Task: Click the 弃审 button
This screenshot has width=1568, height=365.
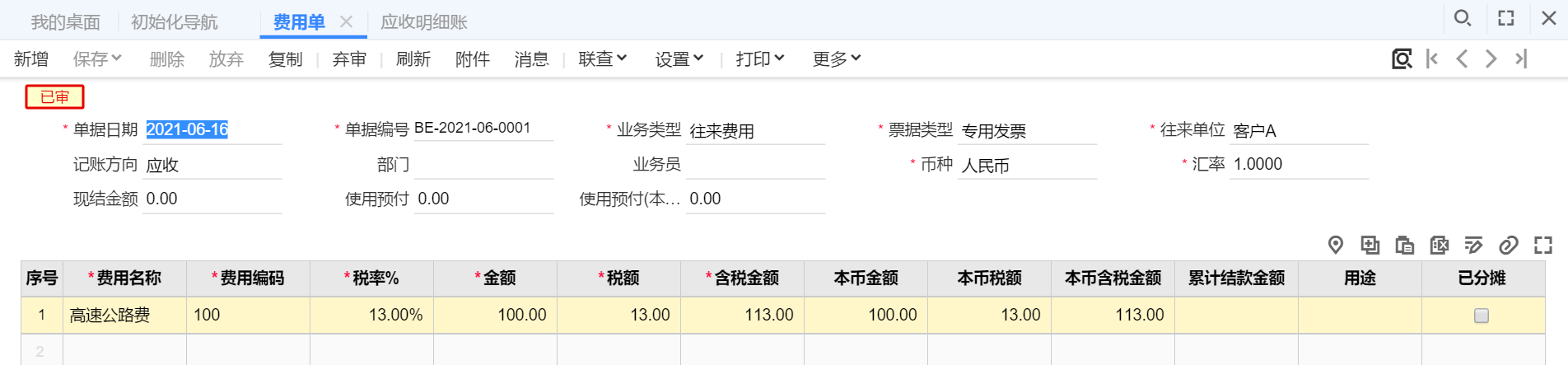Action: click(x=349, y=58)
